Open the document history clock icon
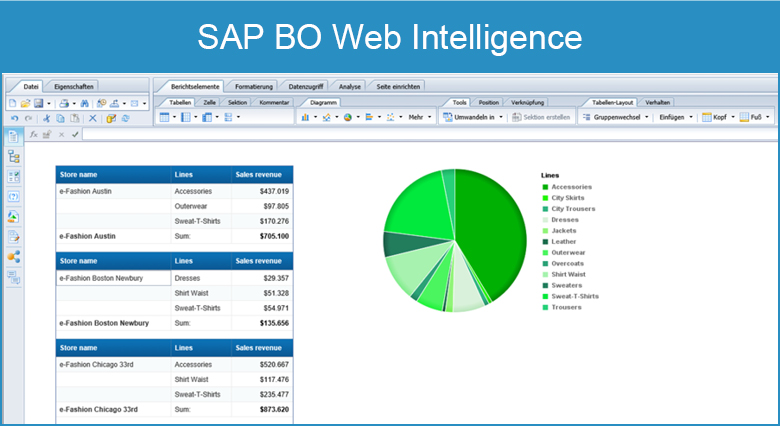The width and height of the screenshot is (780, 426). click(x=101, y=104)
